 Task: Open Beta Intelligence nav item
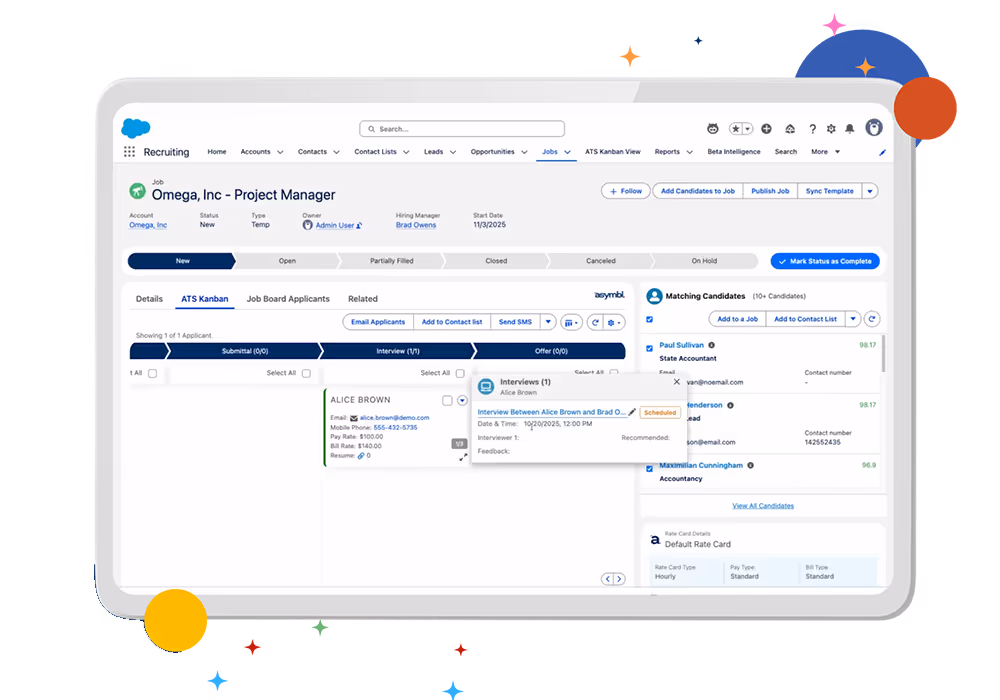[734, 152]
